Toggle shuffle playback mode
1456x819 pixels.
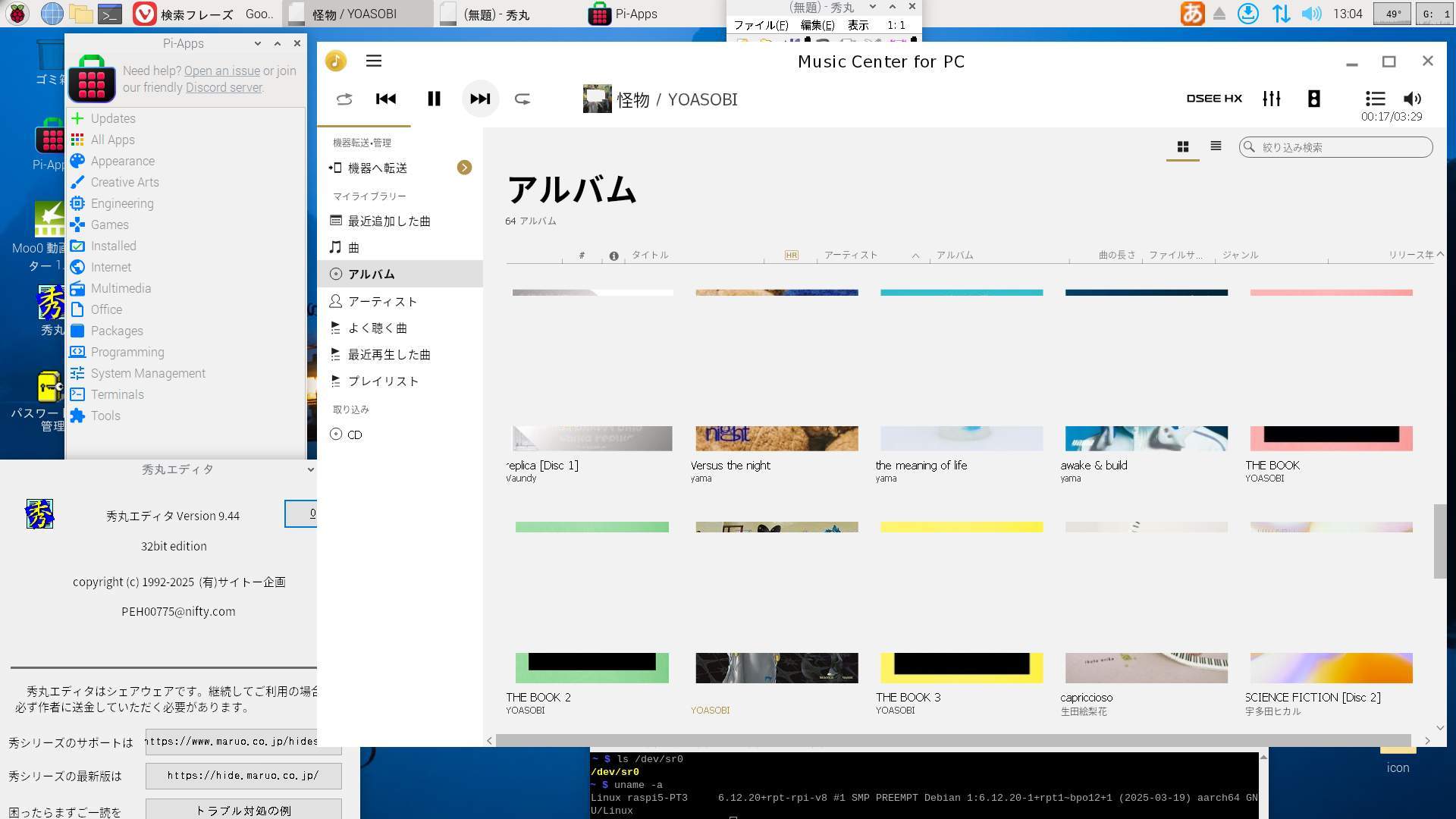[x=344, y=99]
